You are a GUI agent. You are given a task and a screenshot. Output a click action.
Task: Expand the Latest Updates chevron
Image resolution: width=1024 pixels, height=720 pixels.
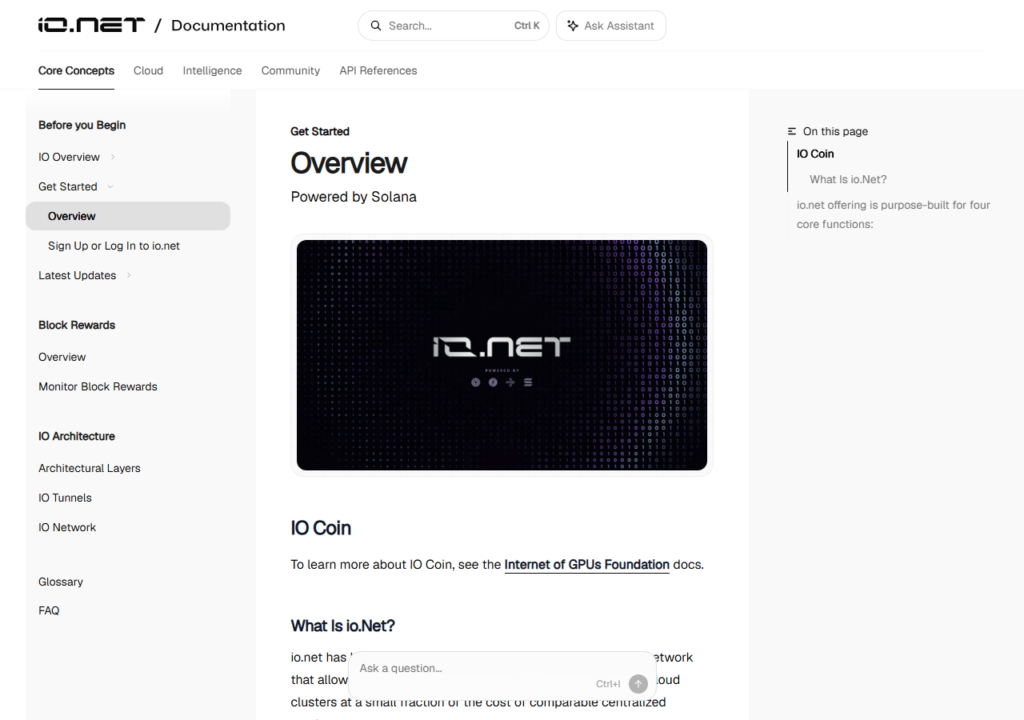[129, 275]
